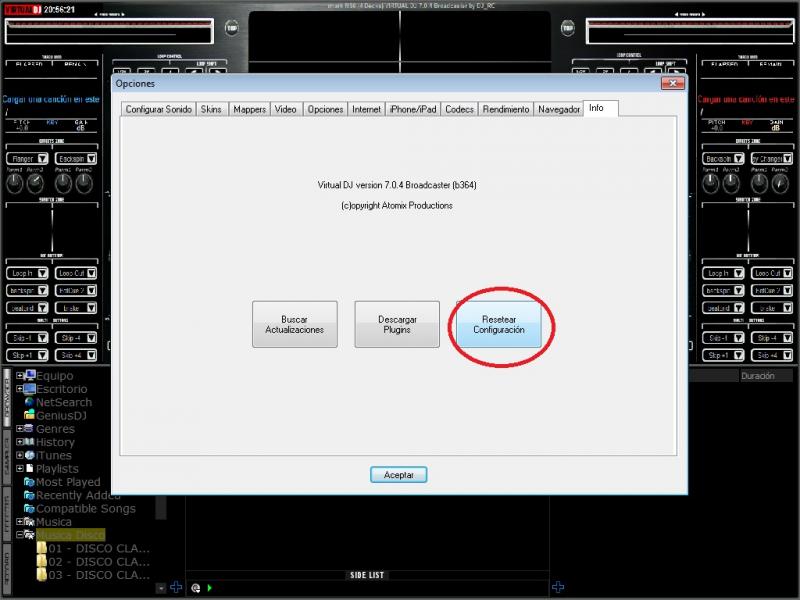This screenshot has width=800, height=600.
Task: Switch to the Video tab
Action: click(x=286, y=109)
